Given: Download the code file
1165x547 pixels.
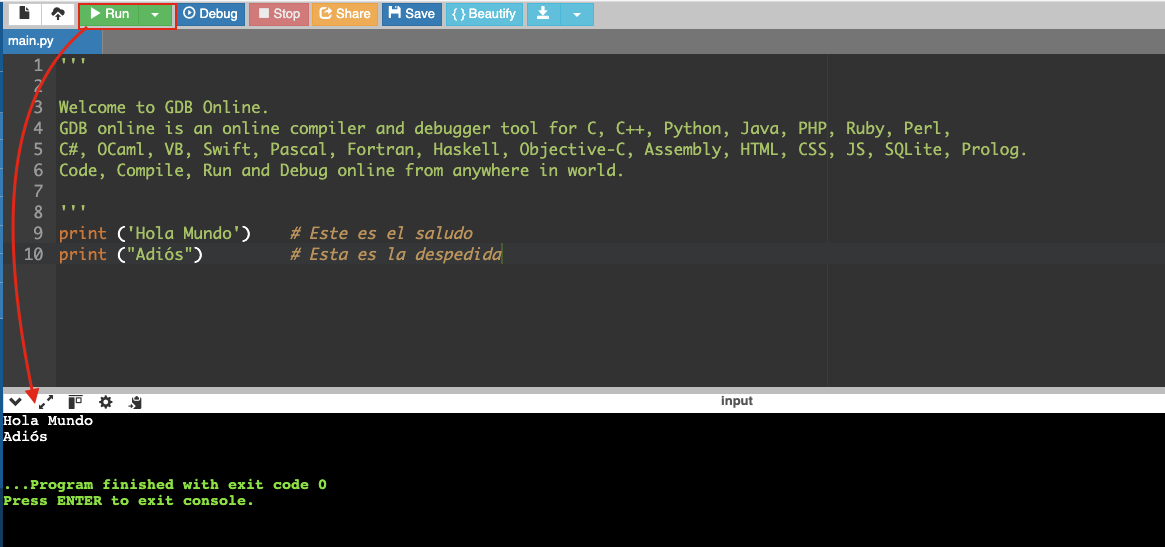Looking at the screenshot, I should (x=543, y=14).
